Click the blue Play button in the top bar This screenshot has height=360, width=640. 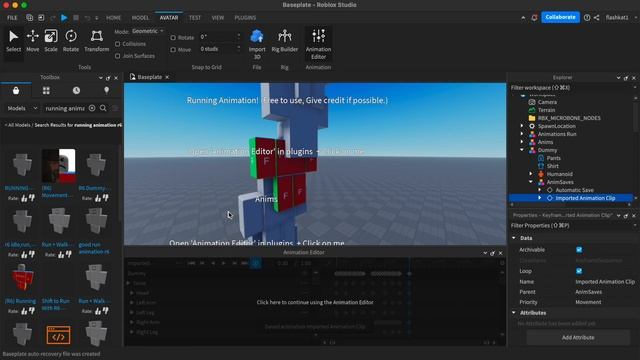click(64, 18)
